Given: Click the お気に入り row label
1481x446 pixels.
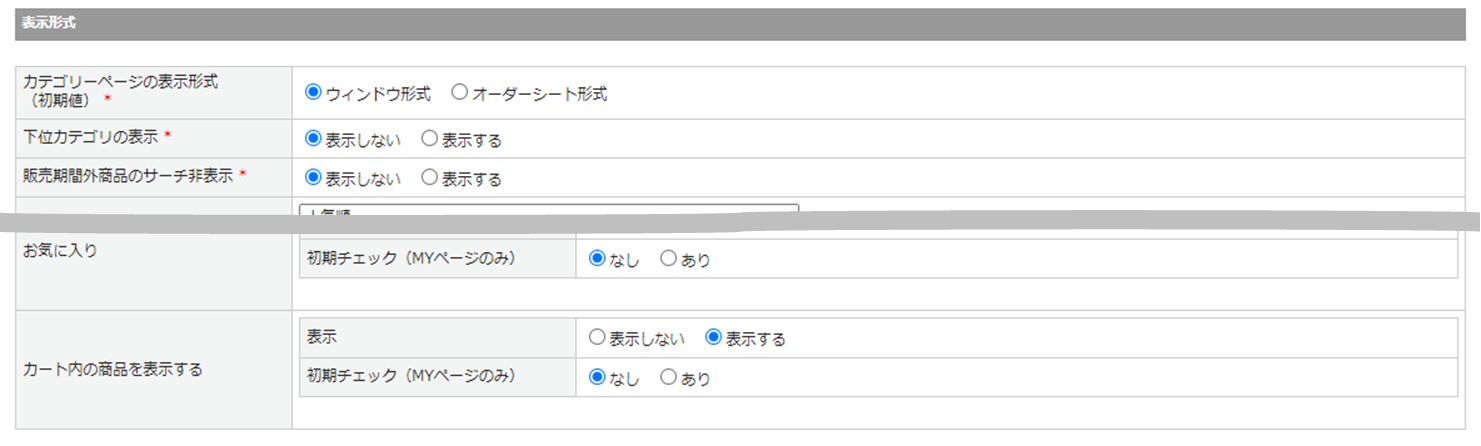Looking at the screenshot, I should pyautogui.click(x=60, y=251).
